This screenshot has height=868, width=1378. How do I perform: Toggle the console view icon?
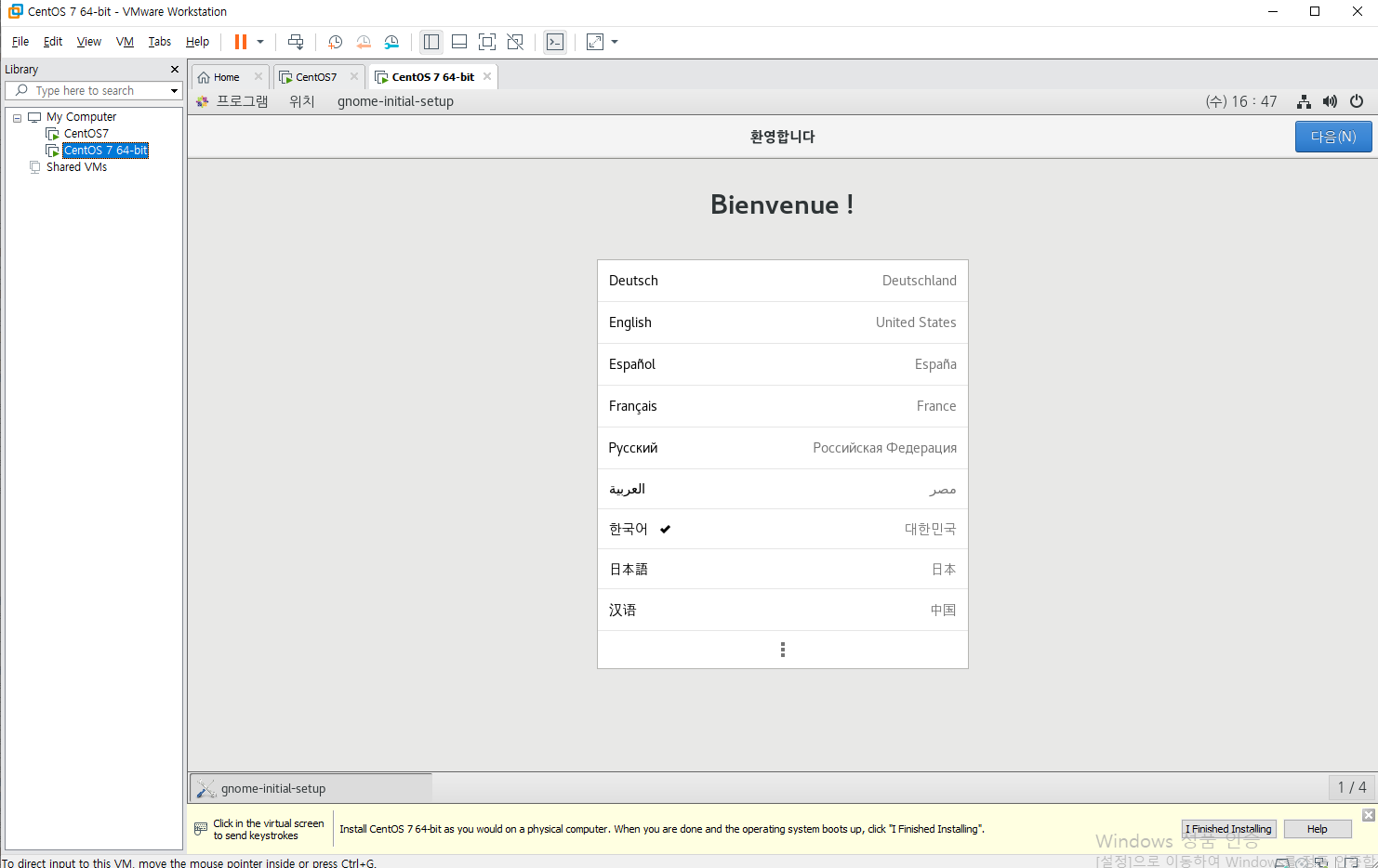tap(555, 42)
